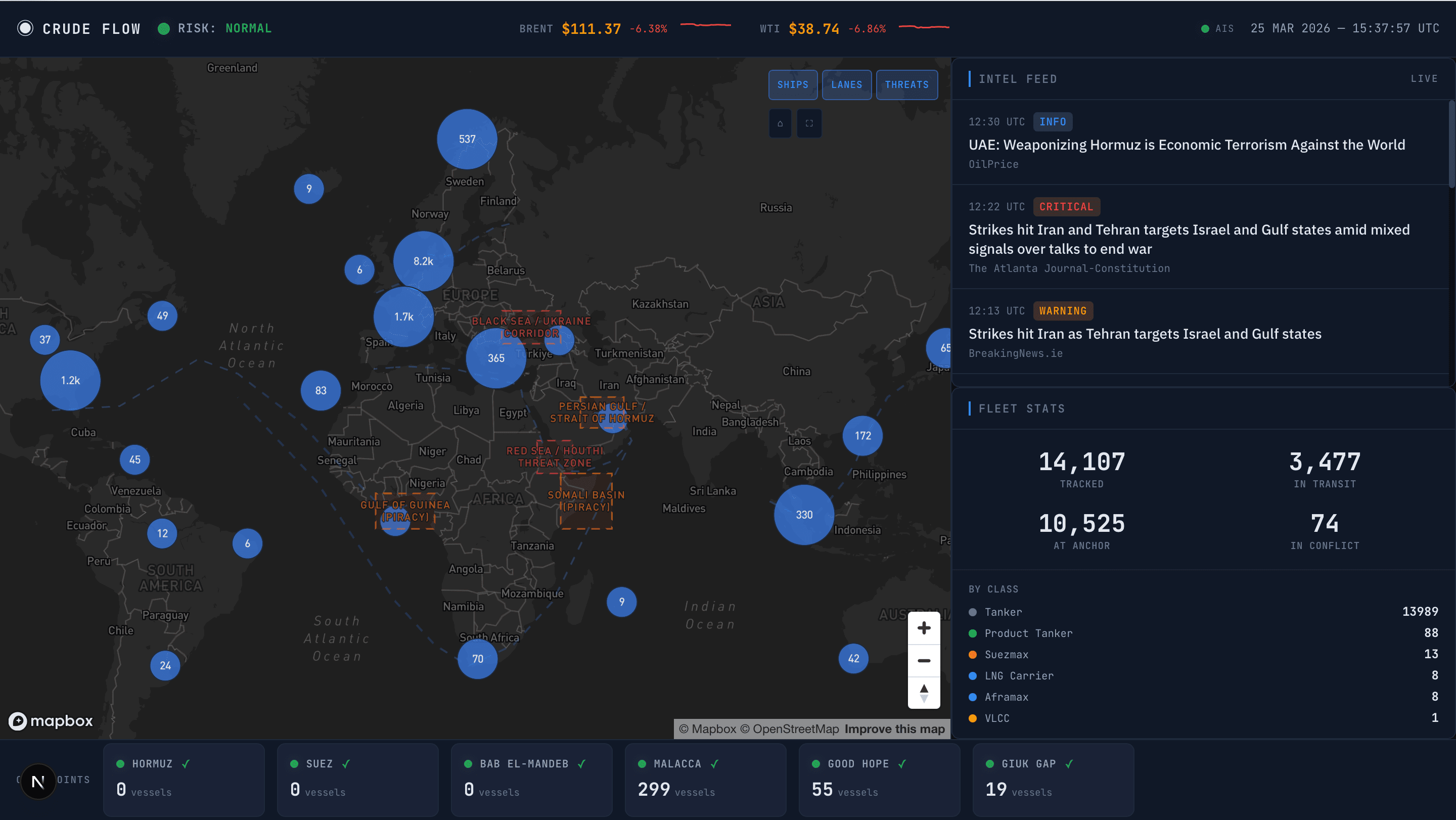The height and width of the screenshot is (820, 1456).
Task: Toggle the SHIPS map layer
Action: (792, 85)
